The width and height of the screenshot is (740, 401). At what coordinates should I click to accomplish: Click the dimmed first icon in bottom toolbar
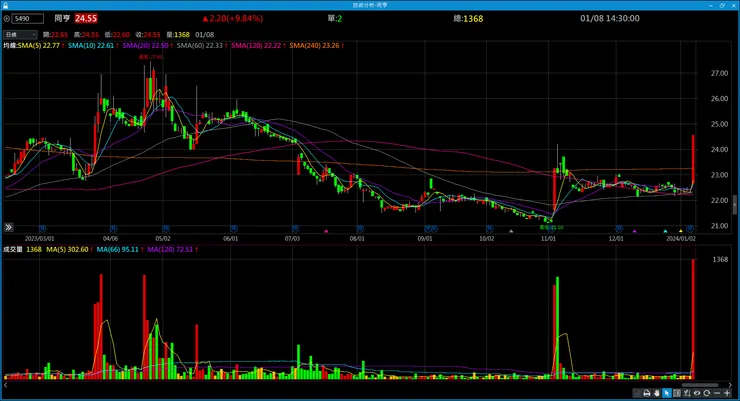point(637,393)
